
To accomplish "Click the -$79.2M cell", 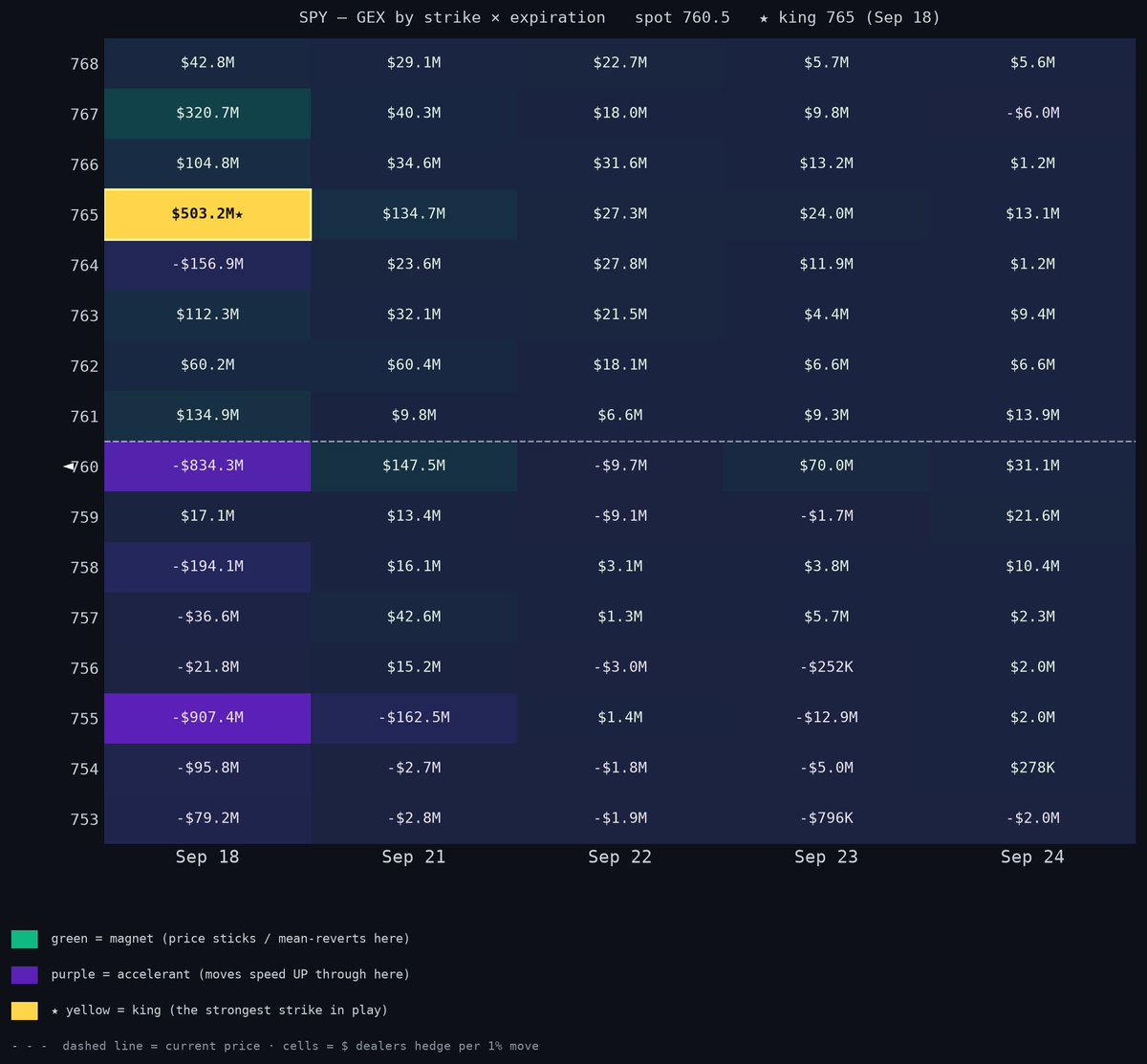I will [x=207, y=819].
